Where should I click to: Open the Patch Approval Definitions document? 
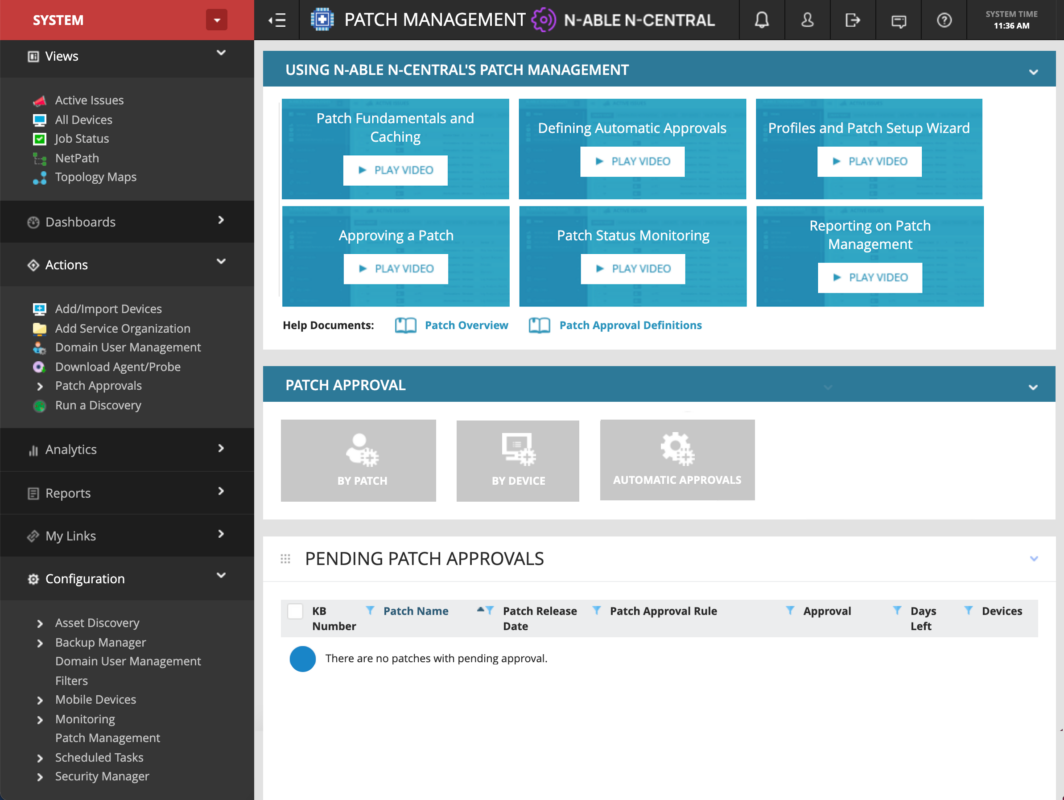click(x=630, y=325)
